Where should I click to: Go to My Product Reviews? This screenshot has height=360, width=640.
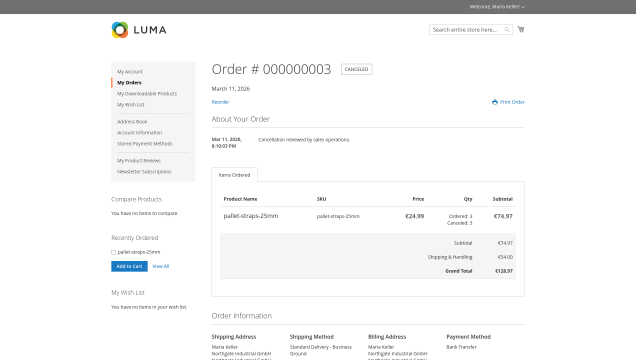coord(139,161)
